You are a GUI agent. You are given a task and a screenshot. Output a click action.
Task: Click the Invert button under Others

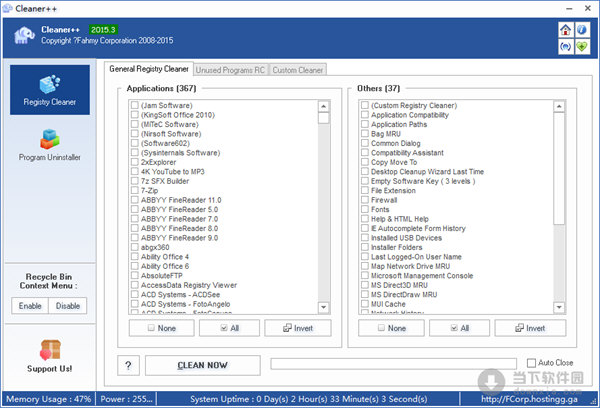530,328
